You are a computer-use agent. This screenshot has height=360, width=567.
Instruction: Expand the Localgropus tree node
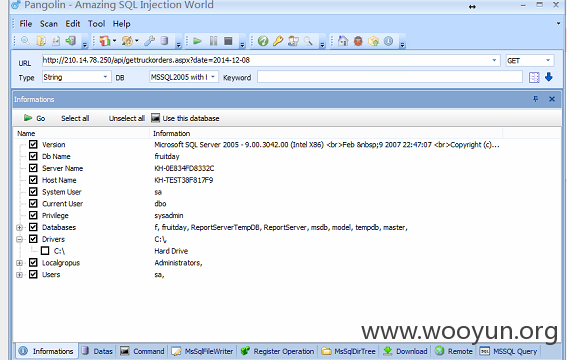pyautogui.click(x=20, y=263)
